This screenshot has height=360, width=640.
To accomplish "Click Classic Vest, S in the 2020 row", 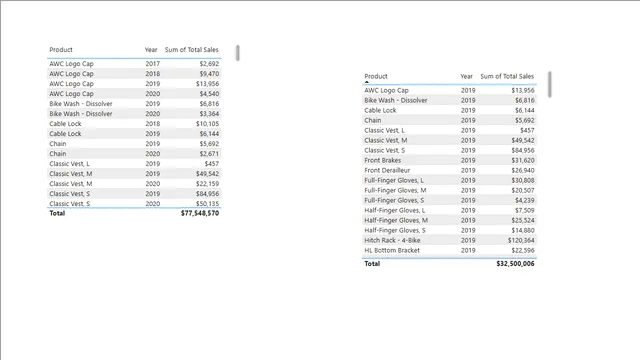I will (70, 204).
